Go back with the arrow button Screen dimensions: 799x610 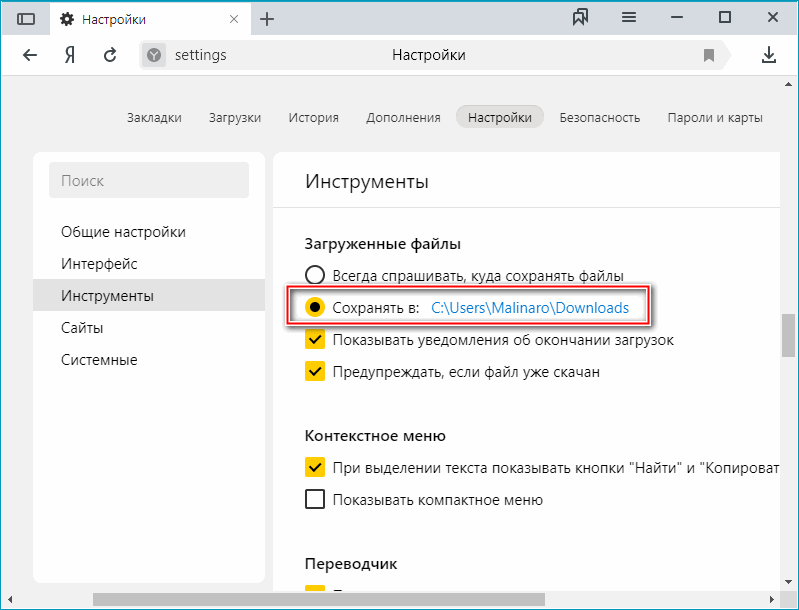click(30, 55)
